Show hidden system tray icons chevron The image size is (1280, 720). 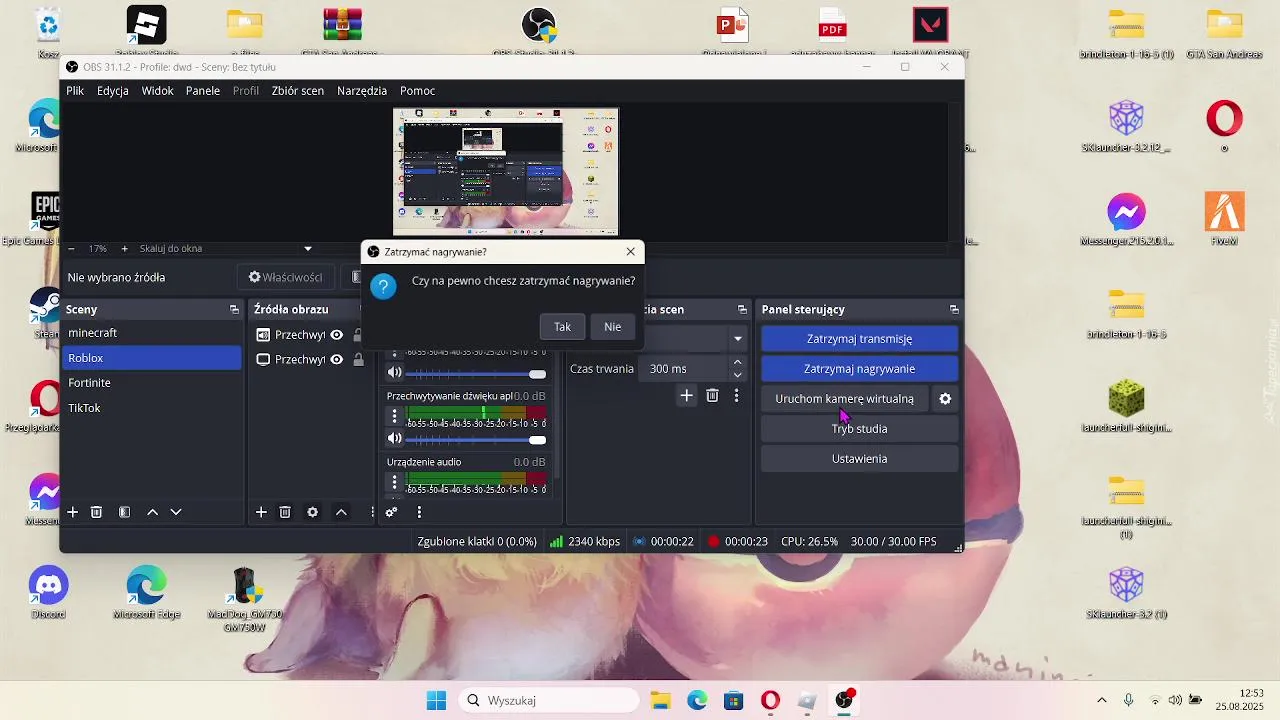click(x=1102, y=700)
